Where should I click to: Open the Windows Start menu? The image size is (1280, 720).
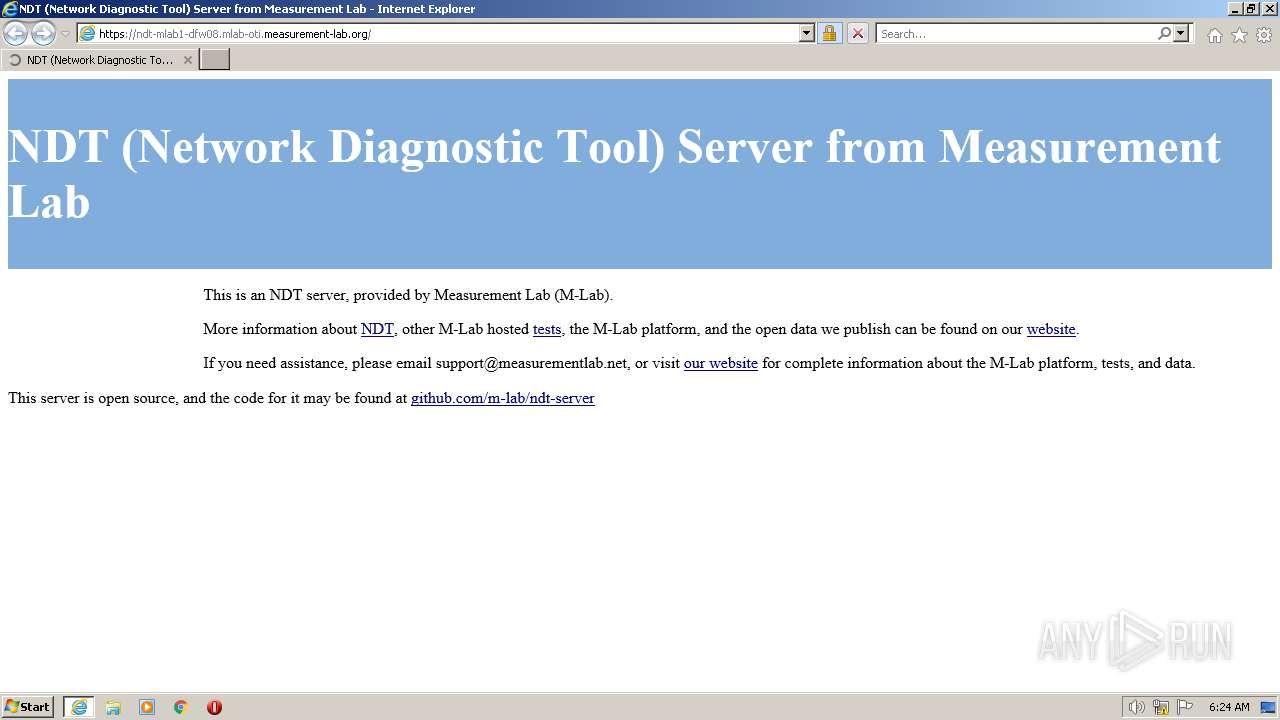(x=28, y=707)
